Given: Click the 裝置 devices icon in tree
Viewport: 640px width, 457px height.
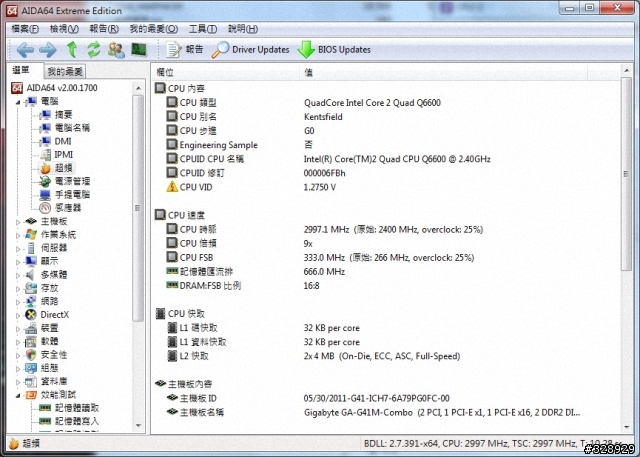Looking at the screenshot, I should 31,328.
